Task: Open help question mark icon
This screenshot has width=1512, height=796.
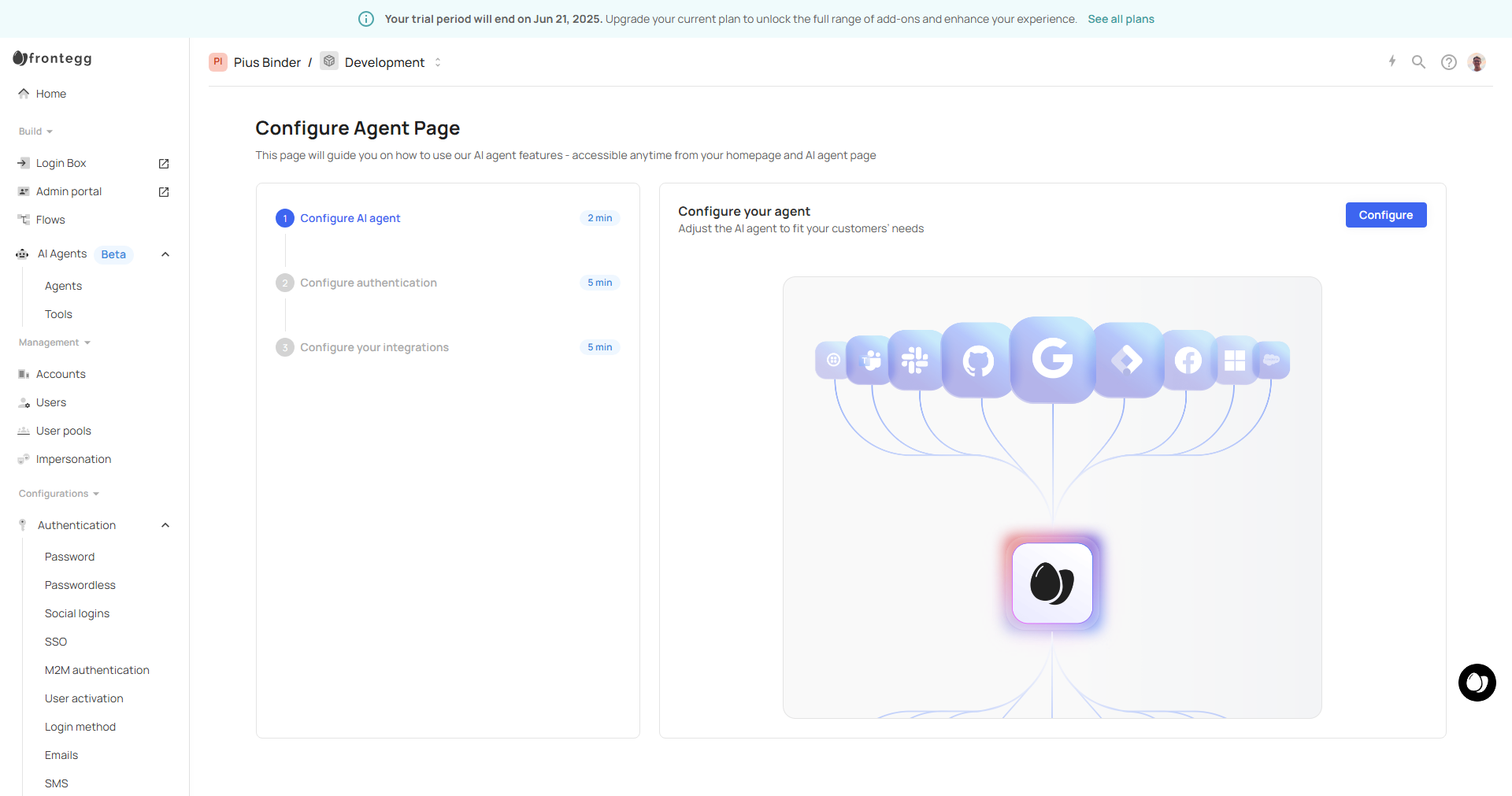Action: coord(1449,62)
